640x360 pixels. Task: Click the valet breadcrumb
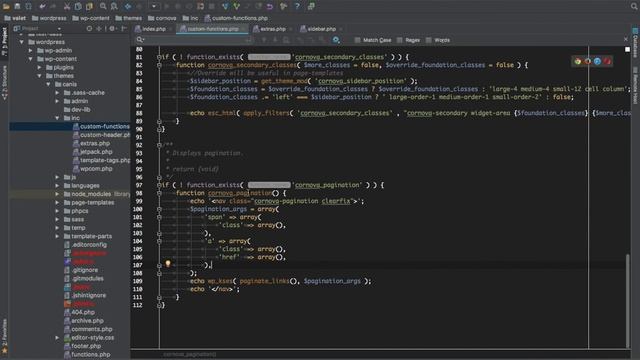(x=15, y=18)
